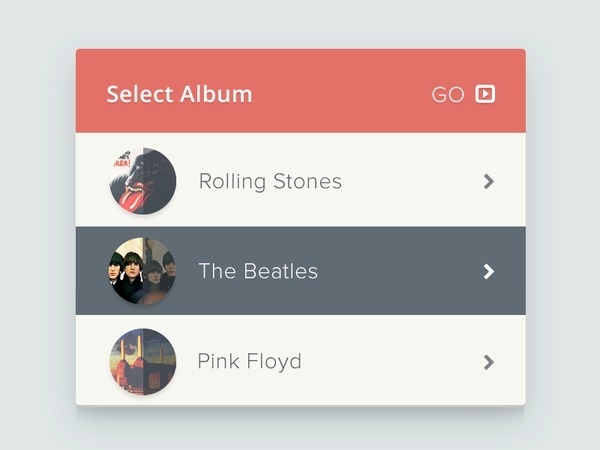Click empty space in the Rolling Stones row
600x450 pixels.
(411, 180)
